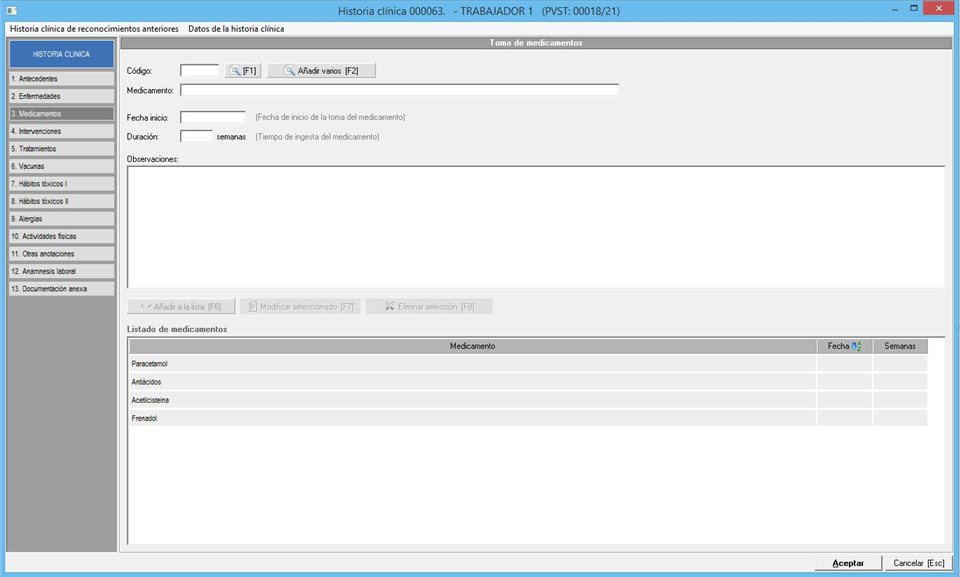Go to 9. Alergias section
This screenshot has height=577, width=960.
(x=61, y=218)
